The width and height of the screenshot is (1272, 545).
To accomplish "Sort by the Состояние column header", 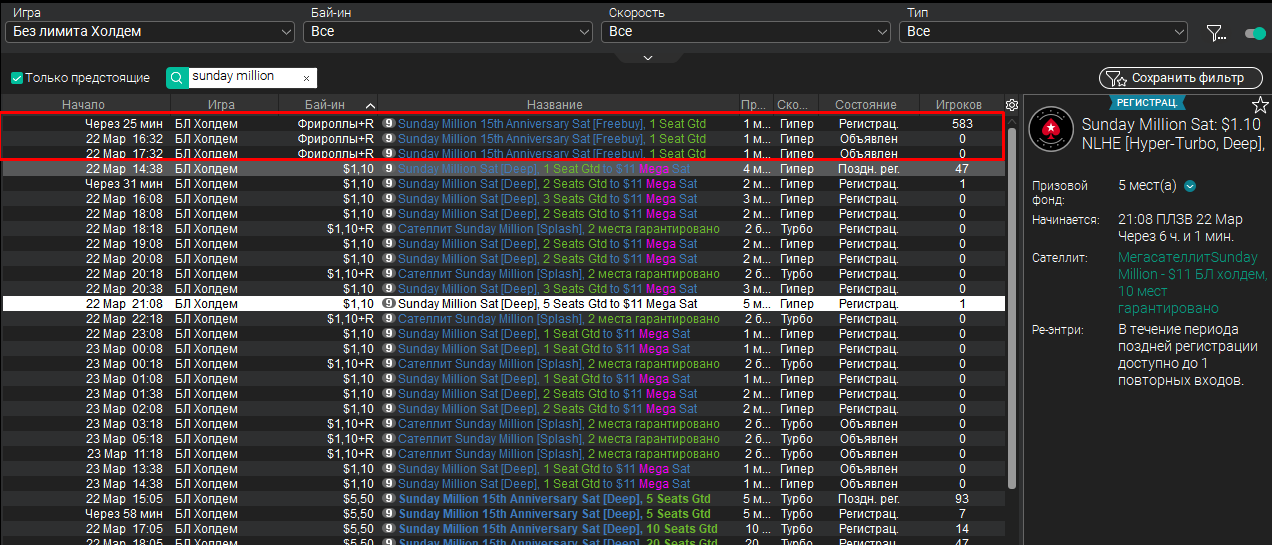I will pos(866,105).
